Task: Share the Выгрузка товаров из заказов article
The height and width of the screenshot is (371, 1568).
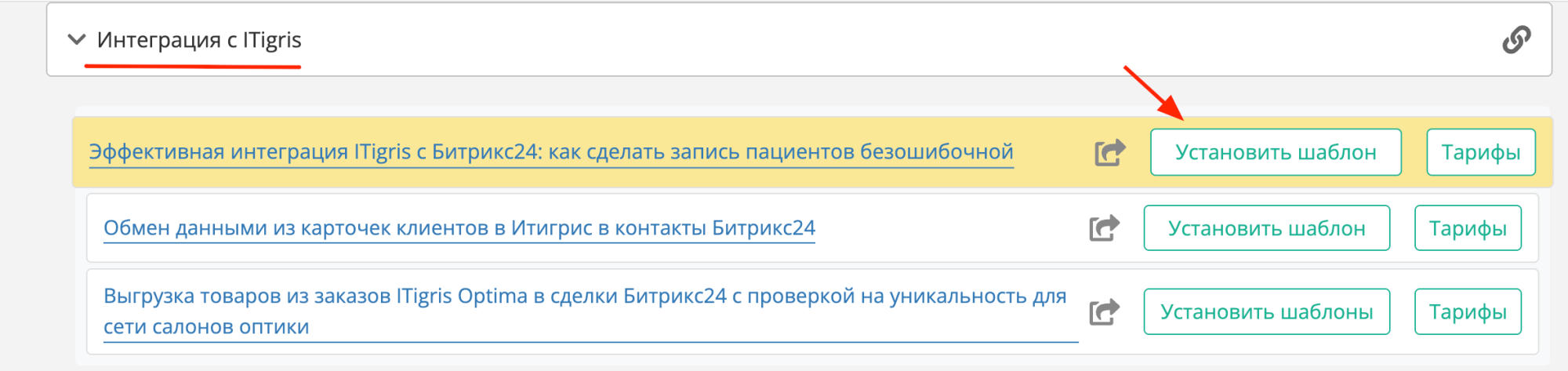Action: (x=1104, y=312)
